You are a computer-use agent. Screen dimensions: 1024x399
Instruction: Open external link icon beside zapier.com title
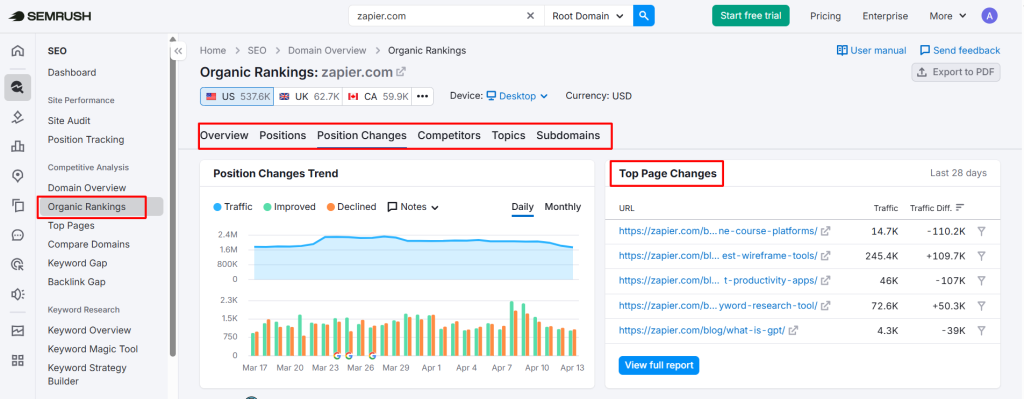[x=401, y=72]
